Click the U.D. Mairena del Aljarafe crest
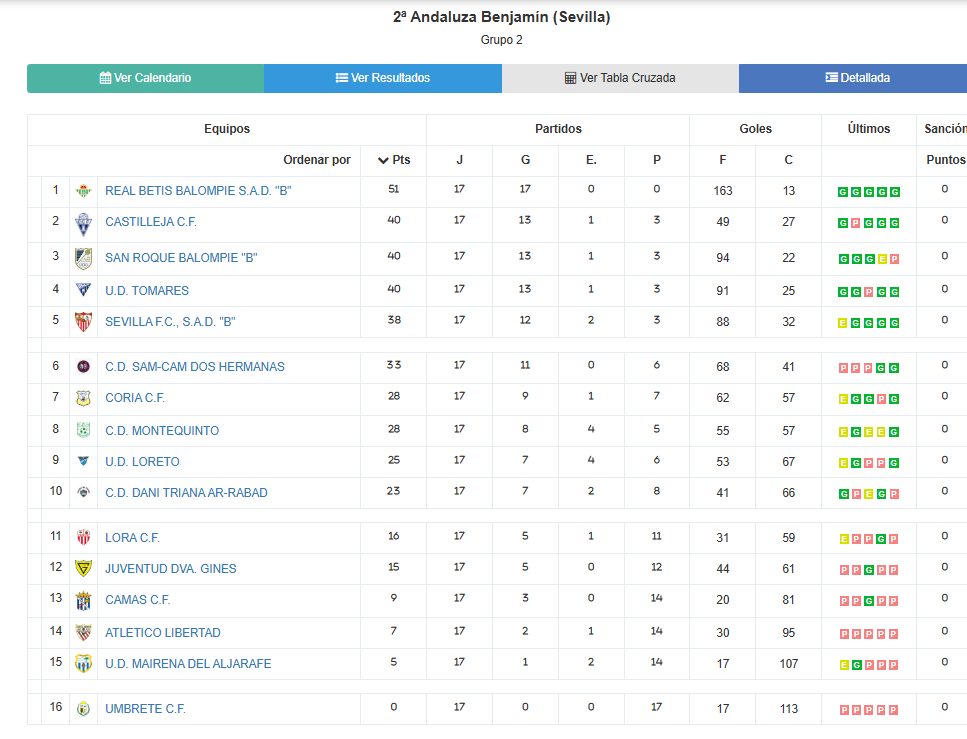Viewport: 967px width, 739px height. click(x=83, y=664)
